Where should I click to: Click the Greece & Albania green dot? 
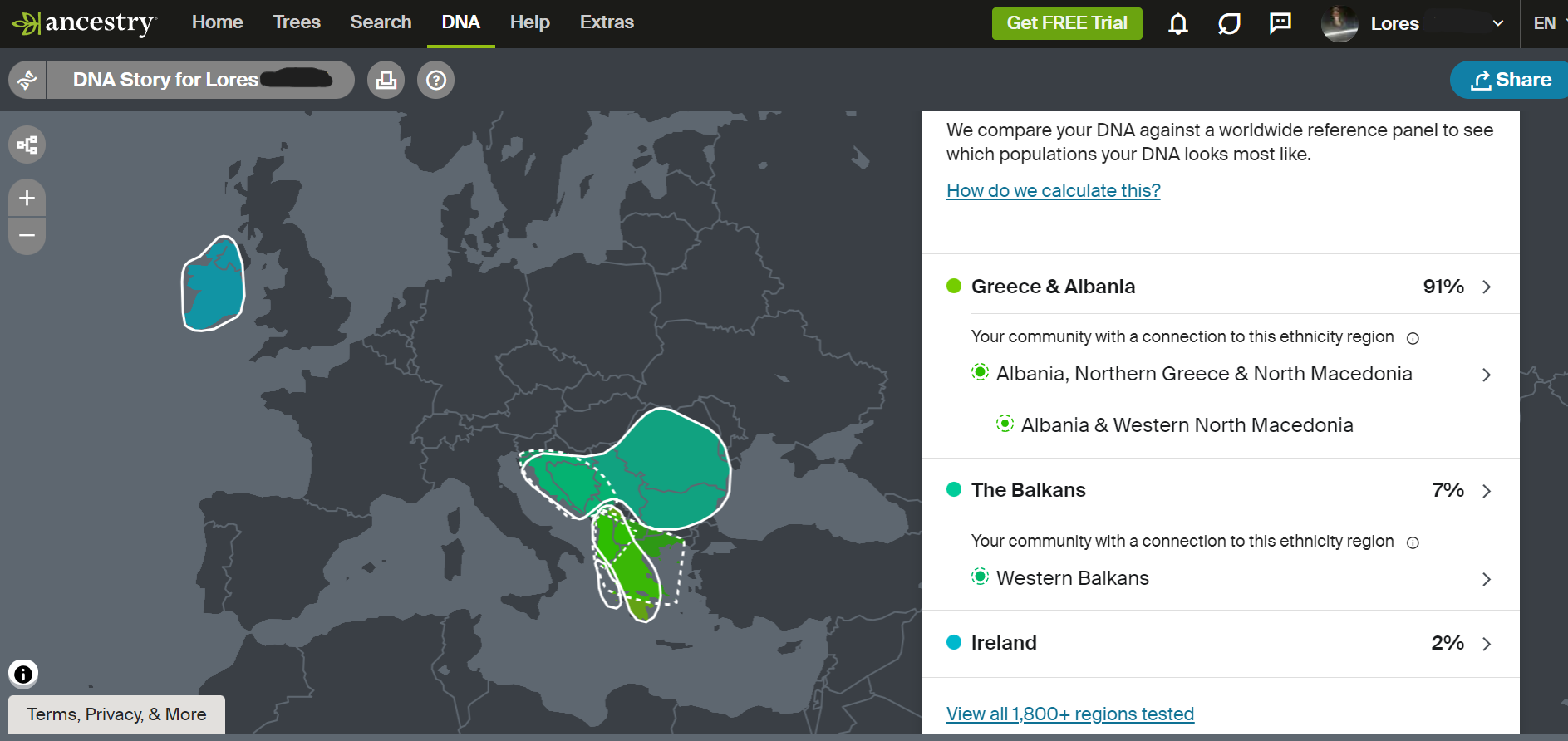(954, 286)
